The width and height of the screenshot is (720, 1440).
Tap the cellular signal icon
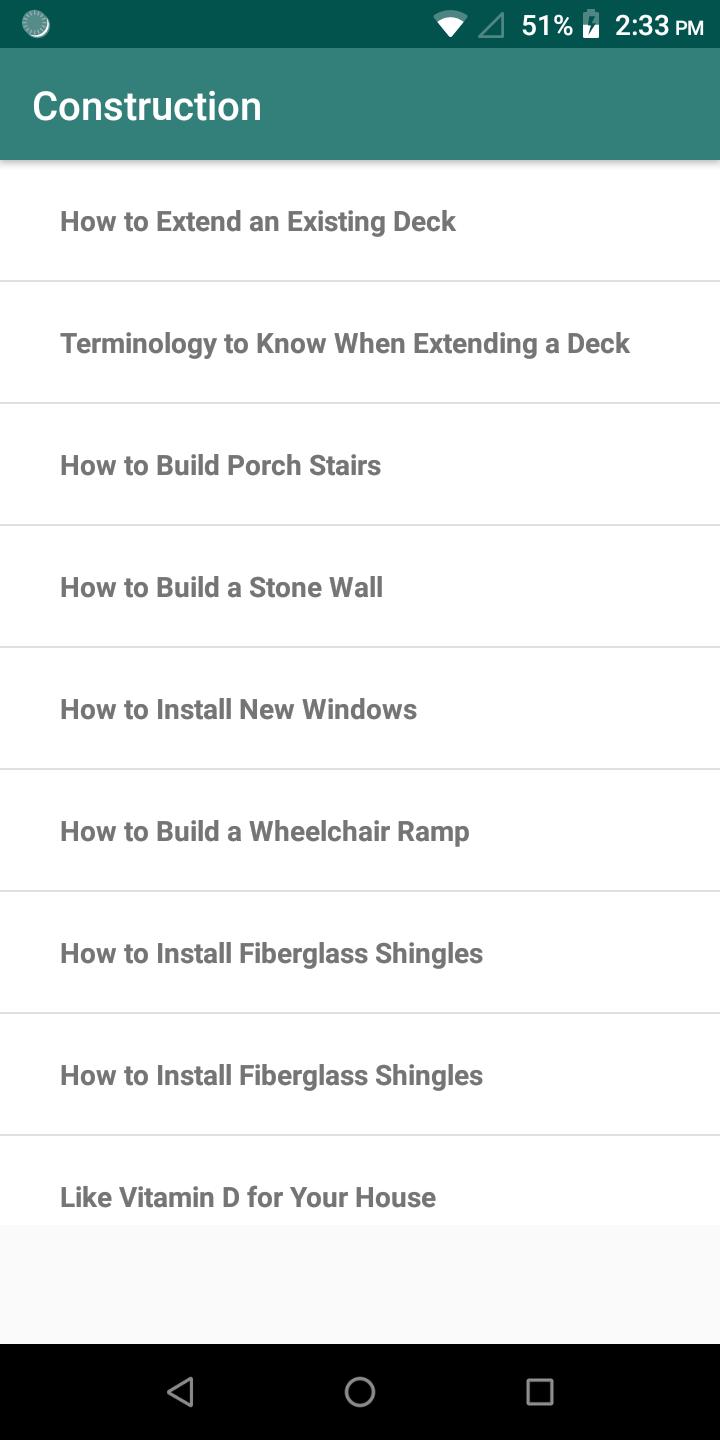491,24
